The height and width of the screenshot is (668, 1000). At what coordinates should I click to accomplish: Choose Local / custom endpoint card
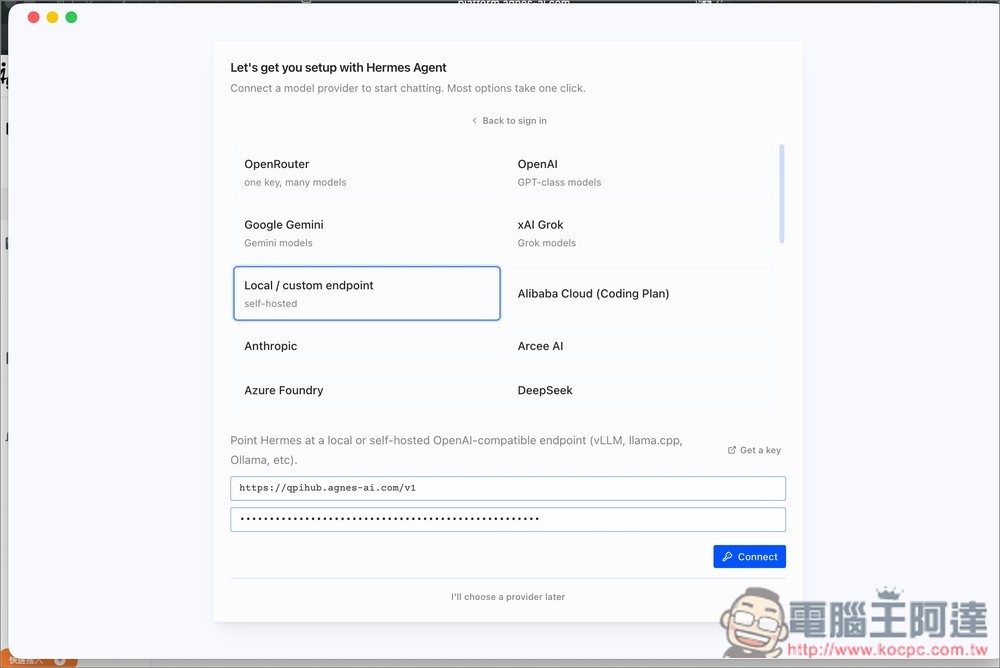(367, 293)
